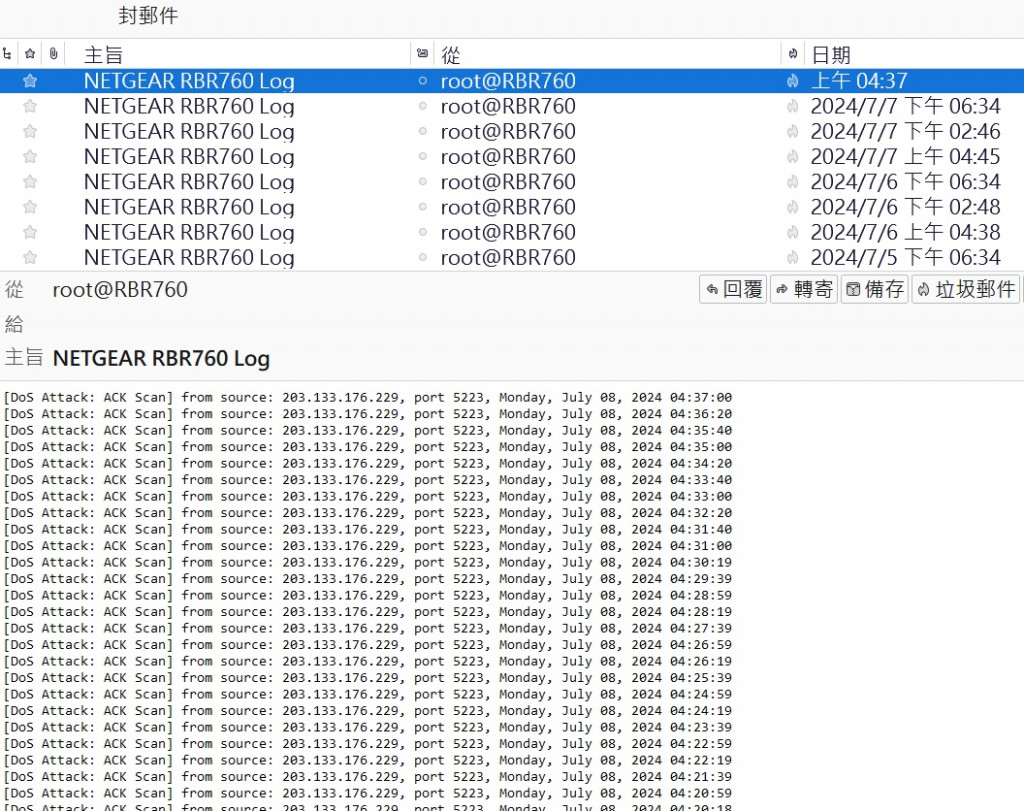Click the 垃圾郵件 junk button

click(966, 289)
